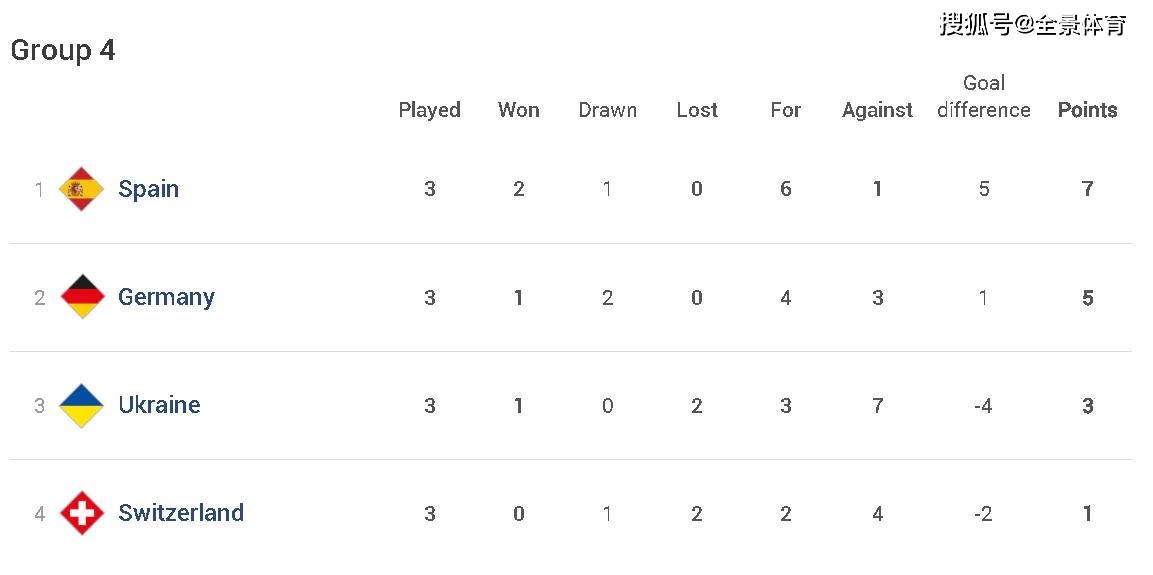
Task: Click the Germany flag icon
Action: click(x=82, y=297)
